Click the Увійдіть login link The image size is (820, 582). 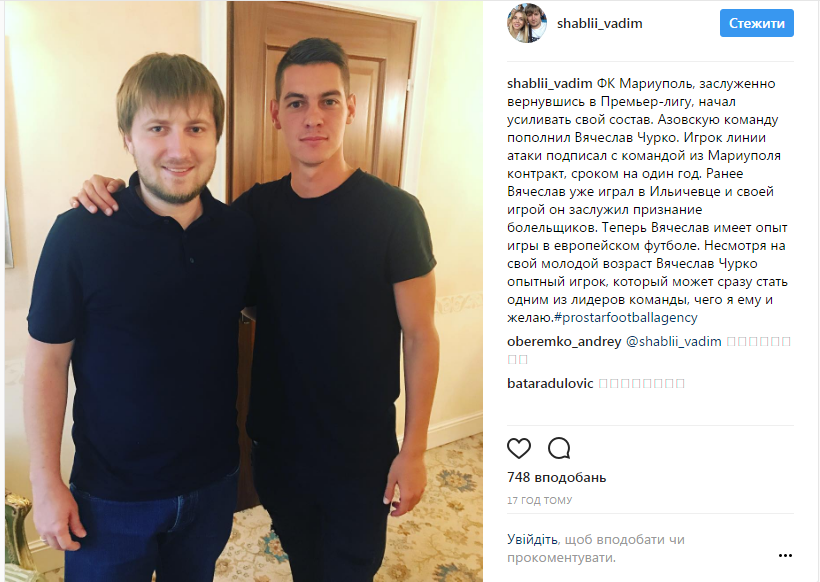click(532, 539)
